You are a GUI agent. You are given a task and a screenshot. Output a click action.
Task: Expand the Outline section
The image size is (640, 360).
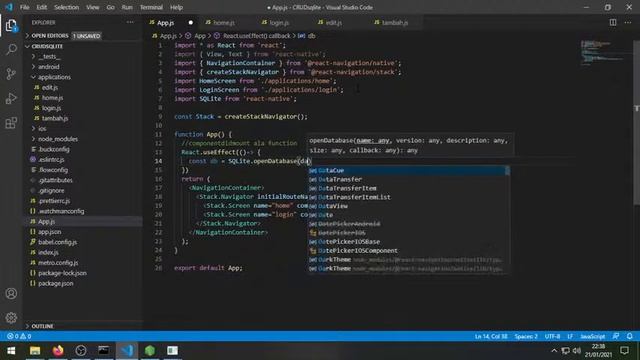coord(82,326)
